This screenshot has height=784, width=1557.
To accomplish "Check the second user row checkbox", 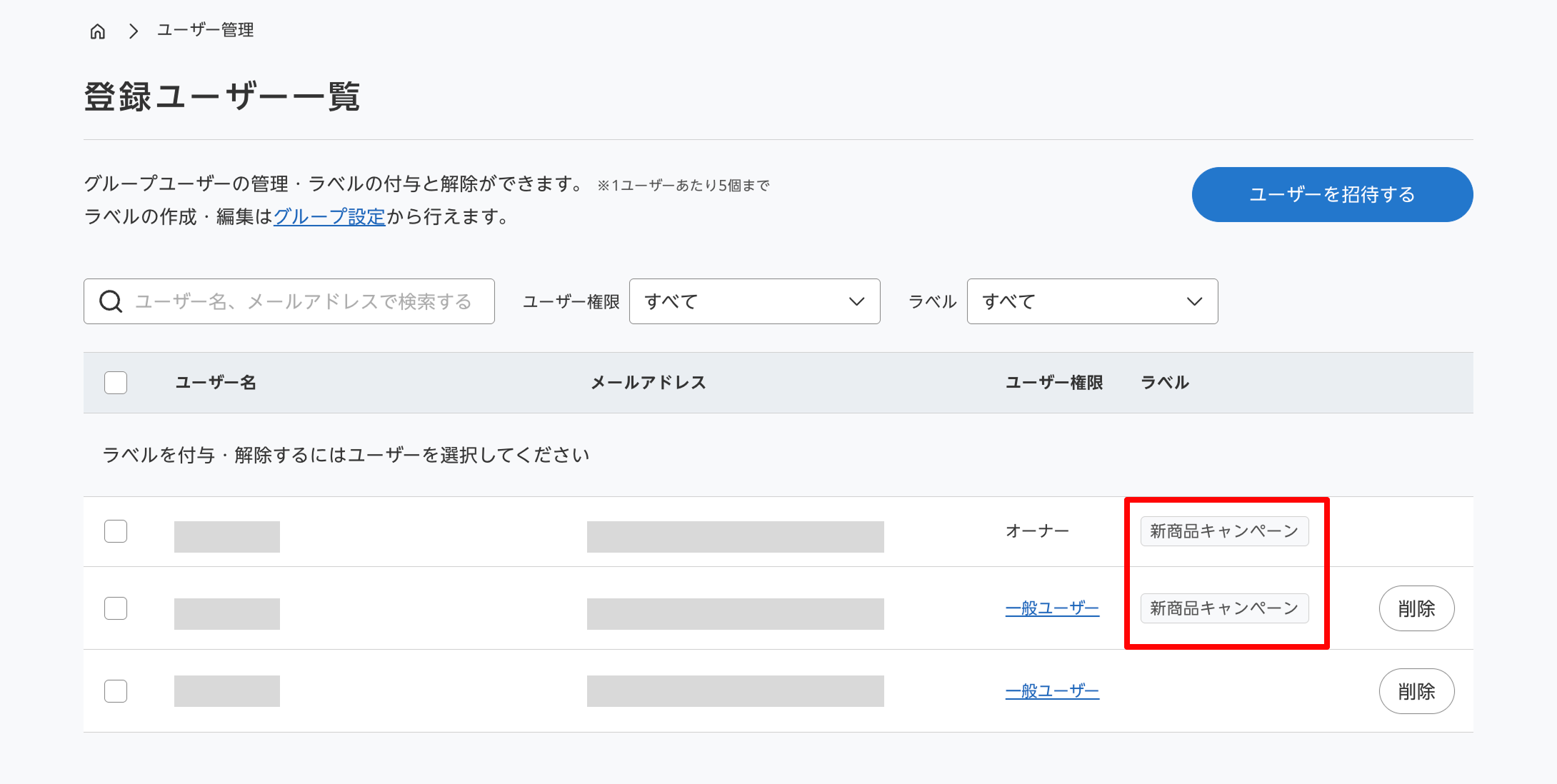I will click(116, 608).
